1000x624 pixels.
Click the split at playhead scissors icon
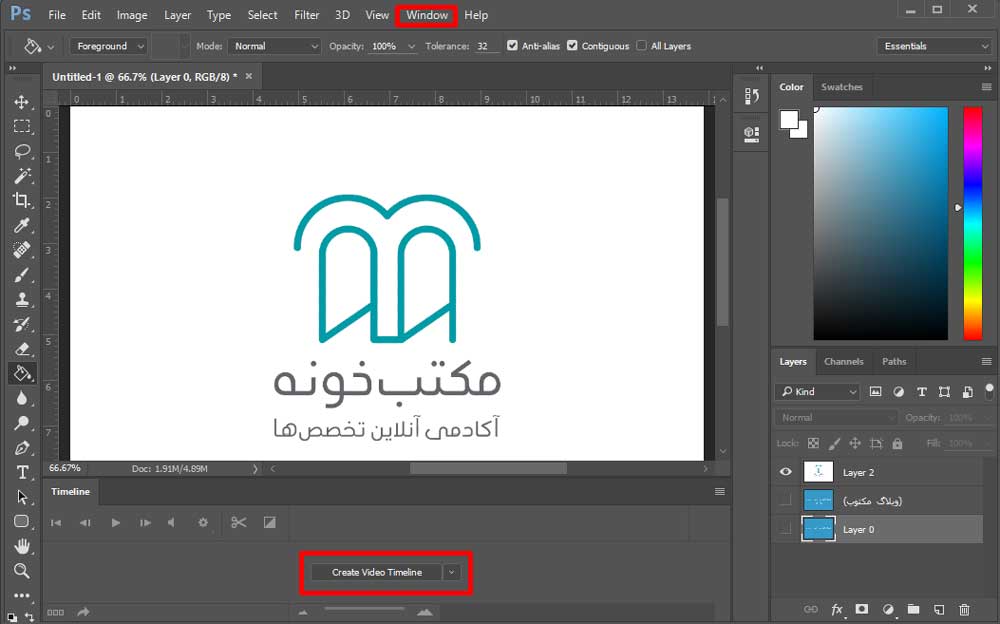(239, 523)
